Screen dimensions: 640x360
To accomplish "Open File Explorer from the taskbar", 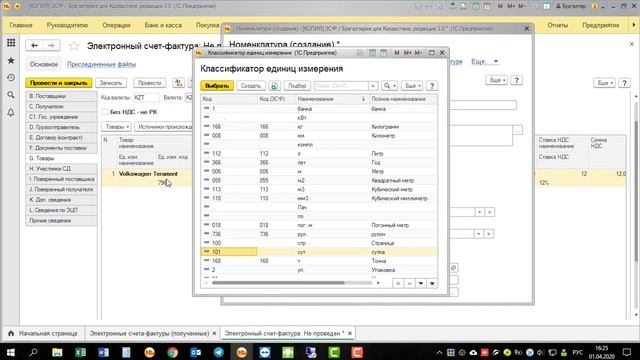I will [57, 352].
